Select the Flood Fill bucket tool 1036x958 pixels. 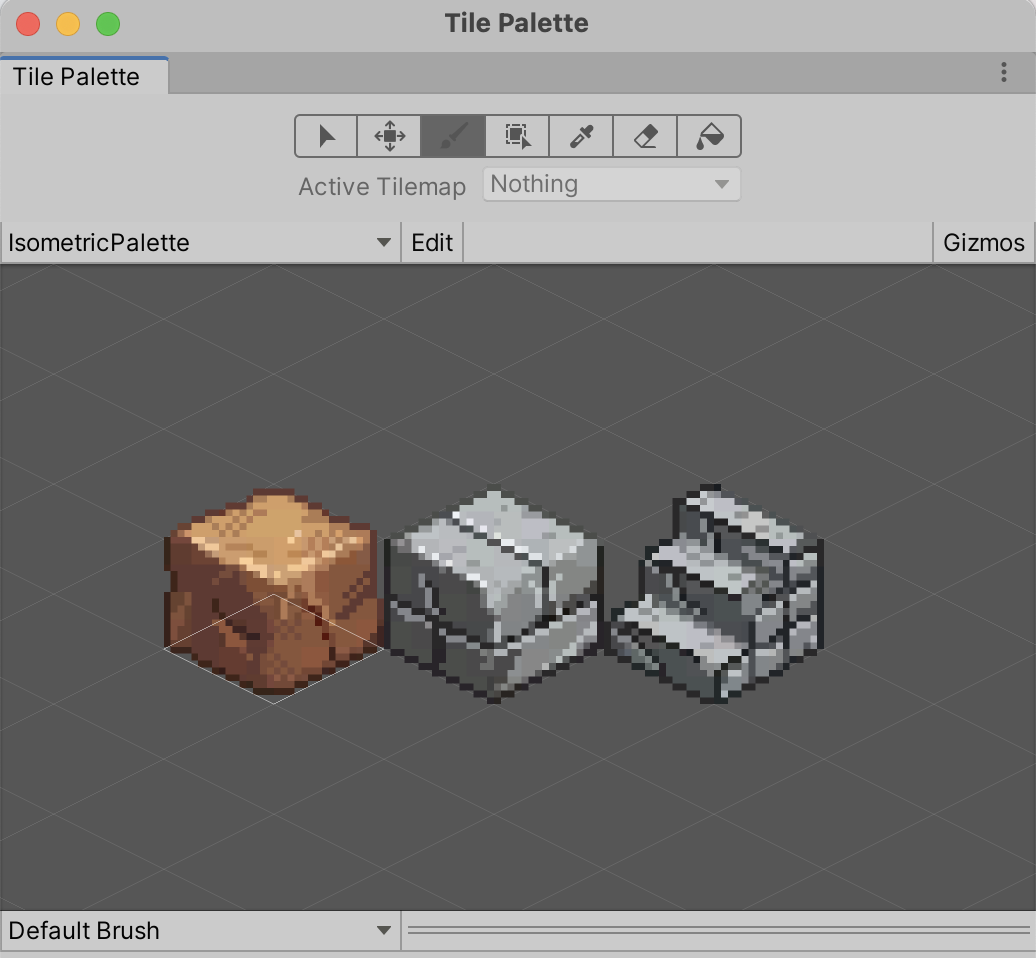tap(710, 136)
